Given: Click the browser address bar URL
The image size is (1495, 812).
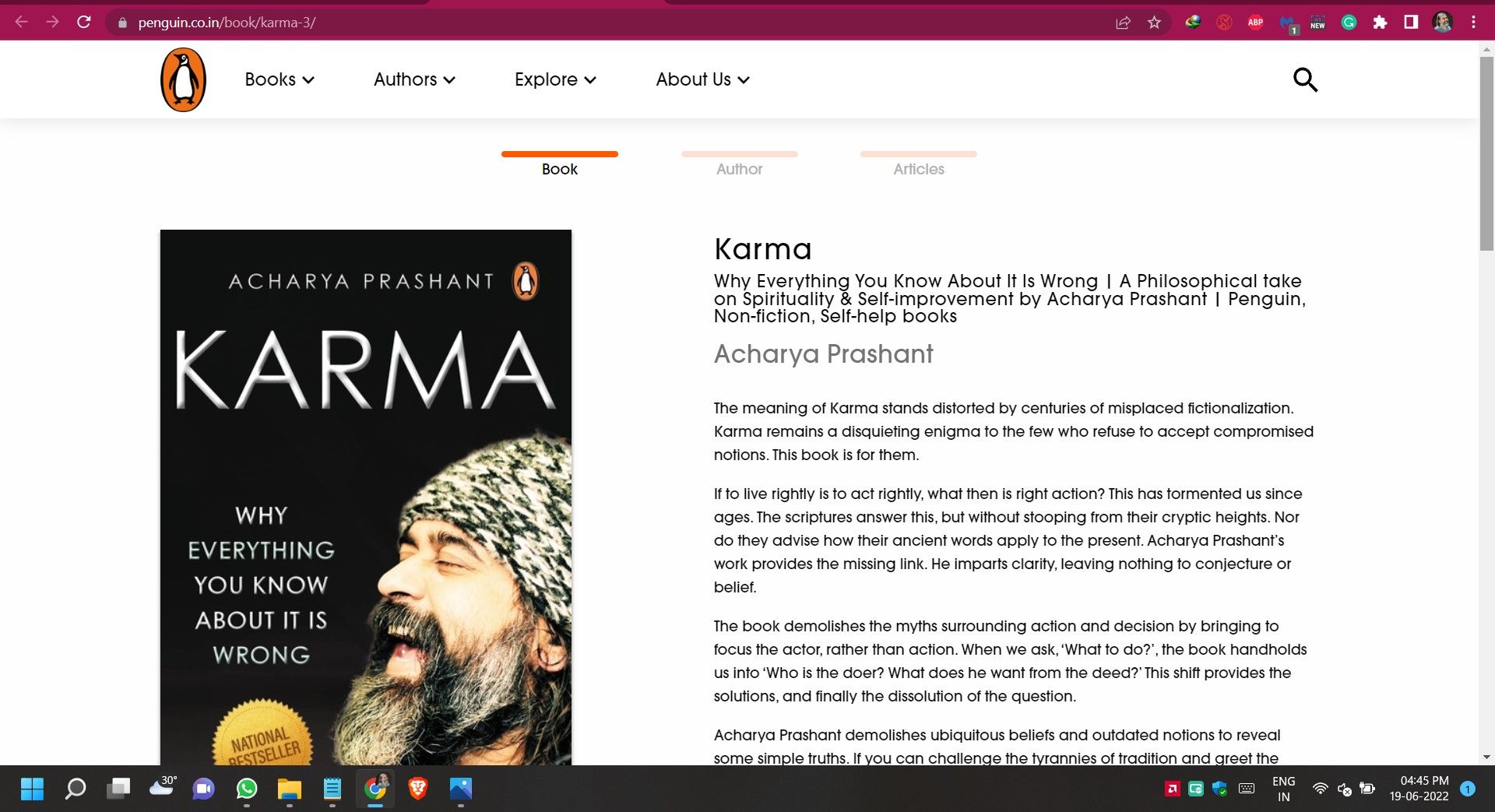Looking at the screenshot, I should tap(227, 23).
